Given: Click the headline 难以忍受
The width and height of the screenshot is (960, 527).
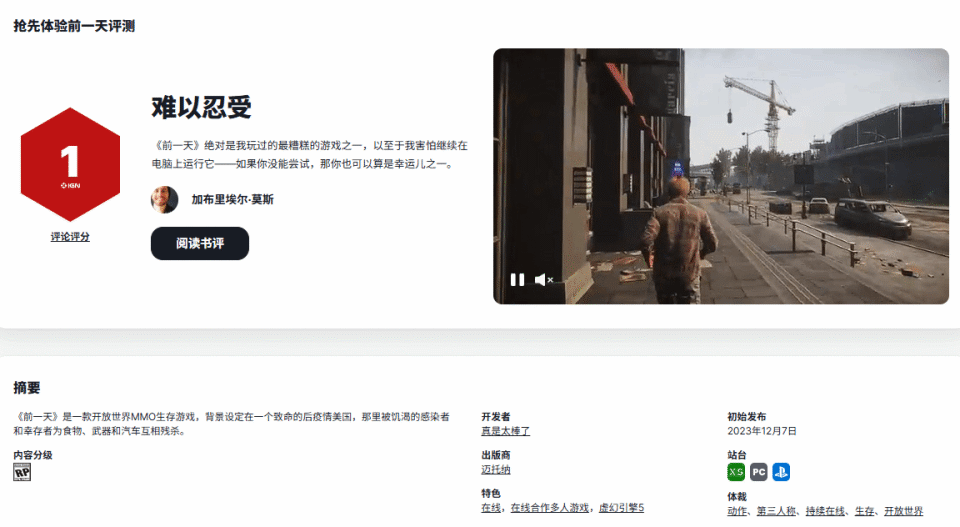Looking at the screenshot, I should coord(201,108).
